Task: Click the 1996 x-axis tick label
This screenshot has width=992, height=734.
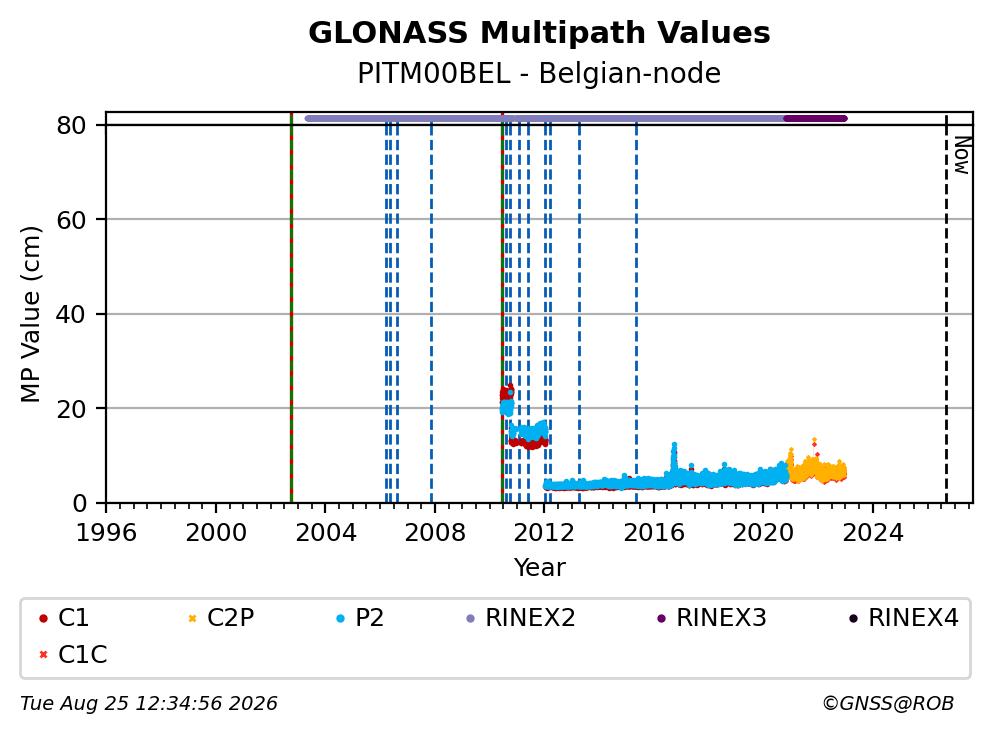Action: [106, 533]
